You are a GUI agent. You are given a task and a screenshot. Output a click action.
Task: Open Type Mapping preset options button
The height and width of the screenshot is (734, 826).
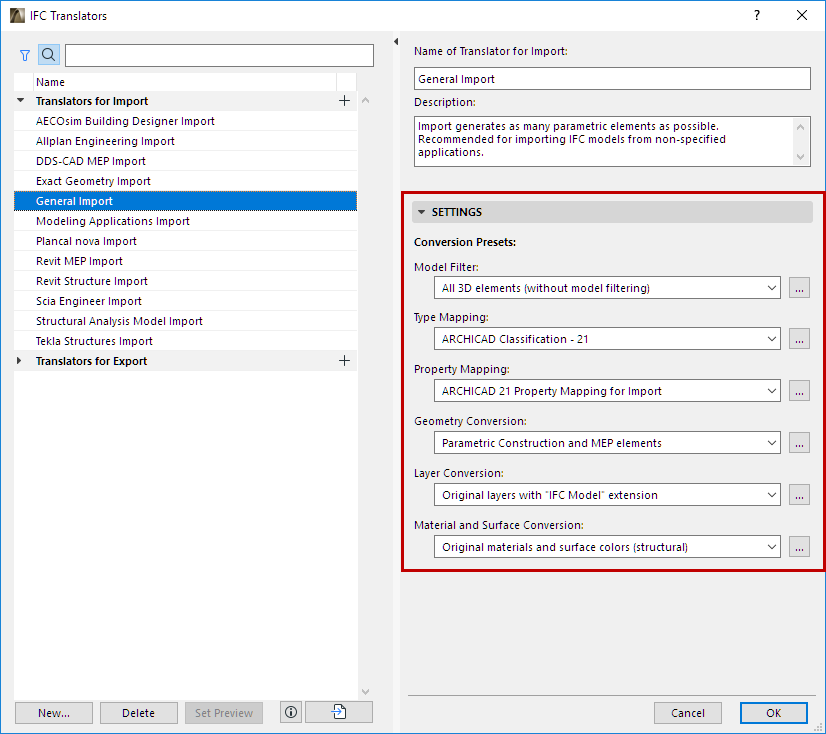(799, 339)
